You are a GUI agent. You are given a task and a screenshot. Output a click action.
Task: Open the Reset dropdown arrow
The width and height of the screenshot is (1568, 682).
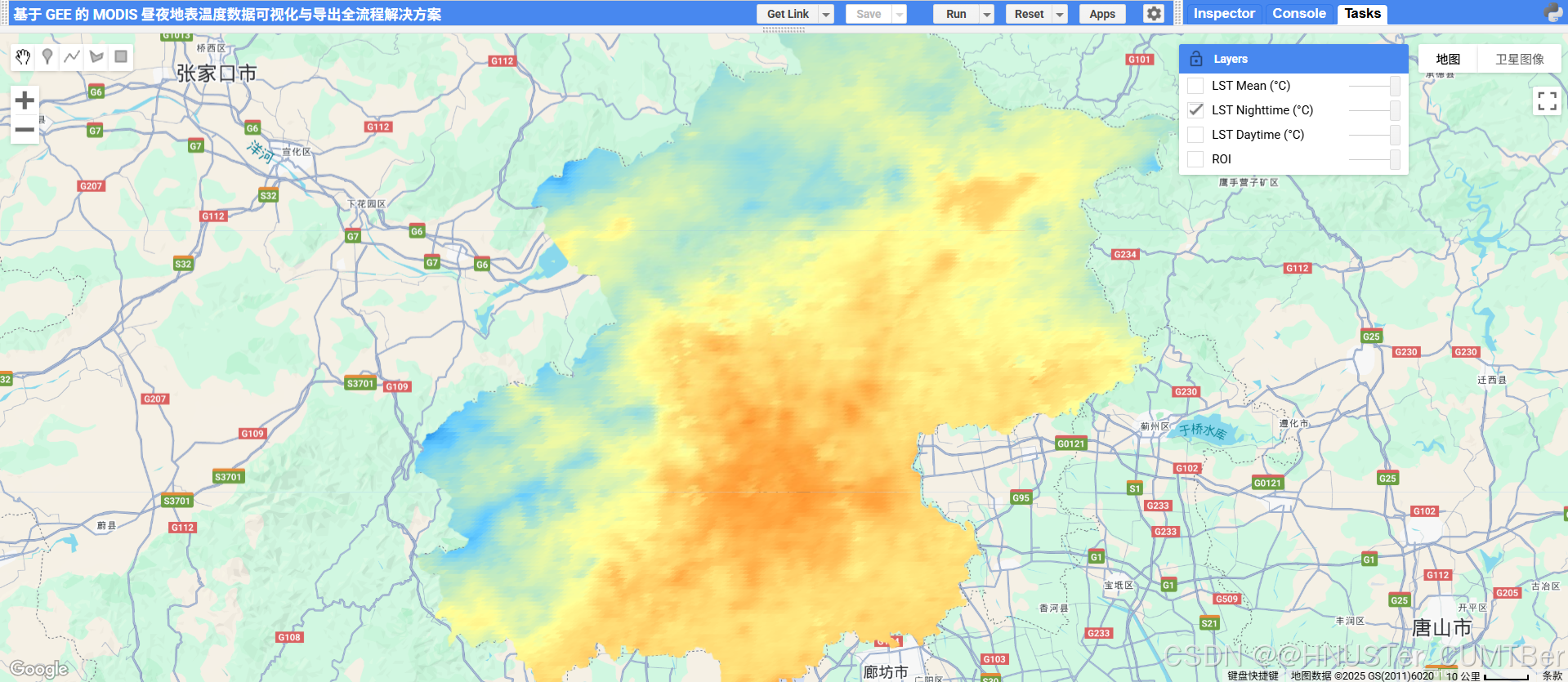pyautogui.click(x=1060, y=14)
